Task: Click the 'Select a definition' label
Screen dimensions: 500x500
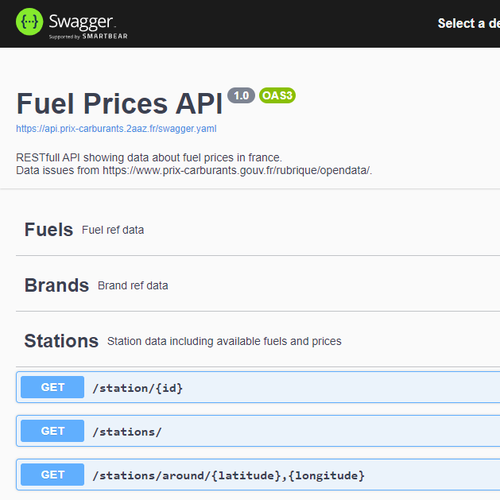Action: point(469,23)
